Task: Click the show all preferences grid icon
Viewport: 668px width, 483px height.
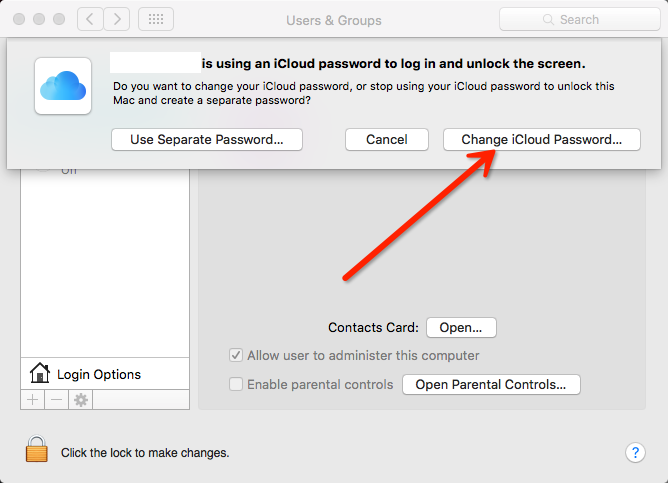Action: 156,19
